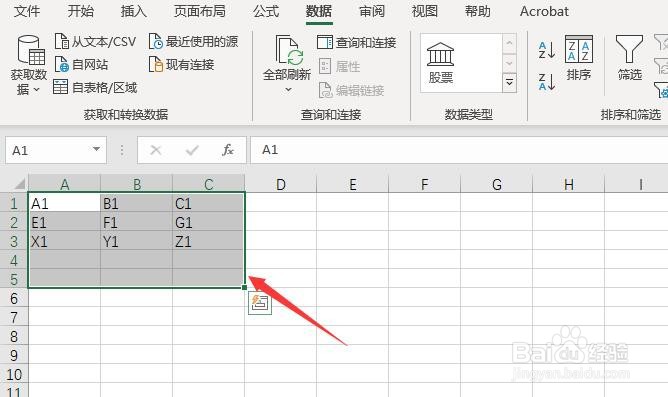668x397 pixels.
Task: Select row 6 header
Action: (14, 298)
